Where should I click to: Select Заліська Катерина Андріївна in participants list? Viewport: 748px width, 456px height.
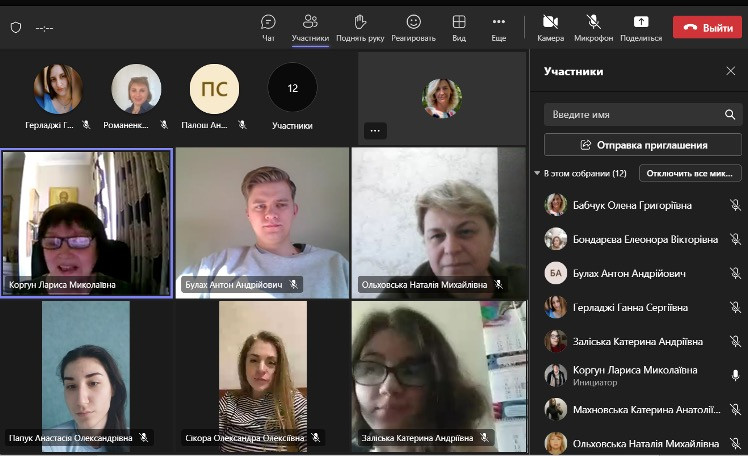[638, 341]
